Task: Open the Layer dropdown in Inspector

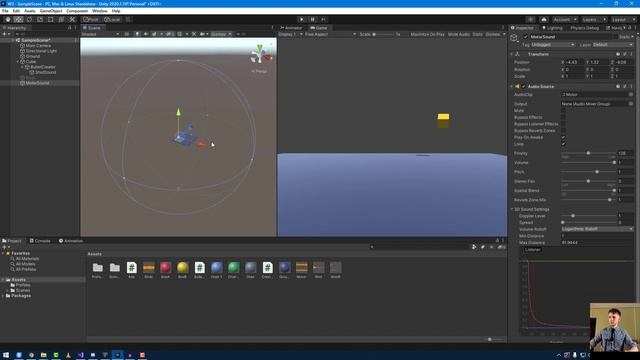Action: 613,44
